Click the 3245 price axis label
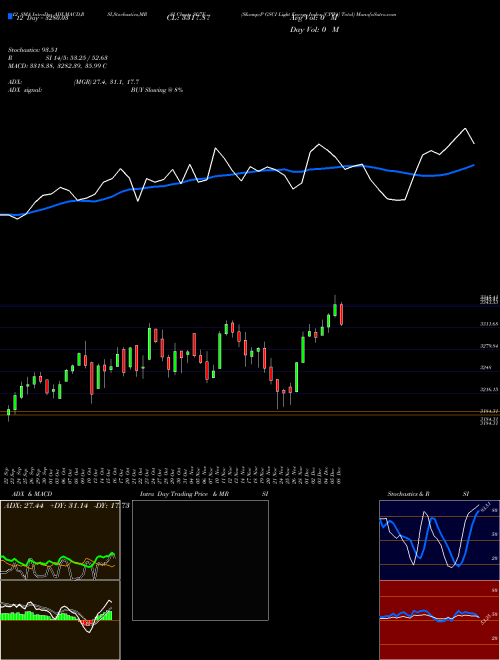 (485, 368)
